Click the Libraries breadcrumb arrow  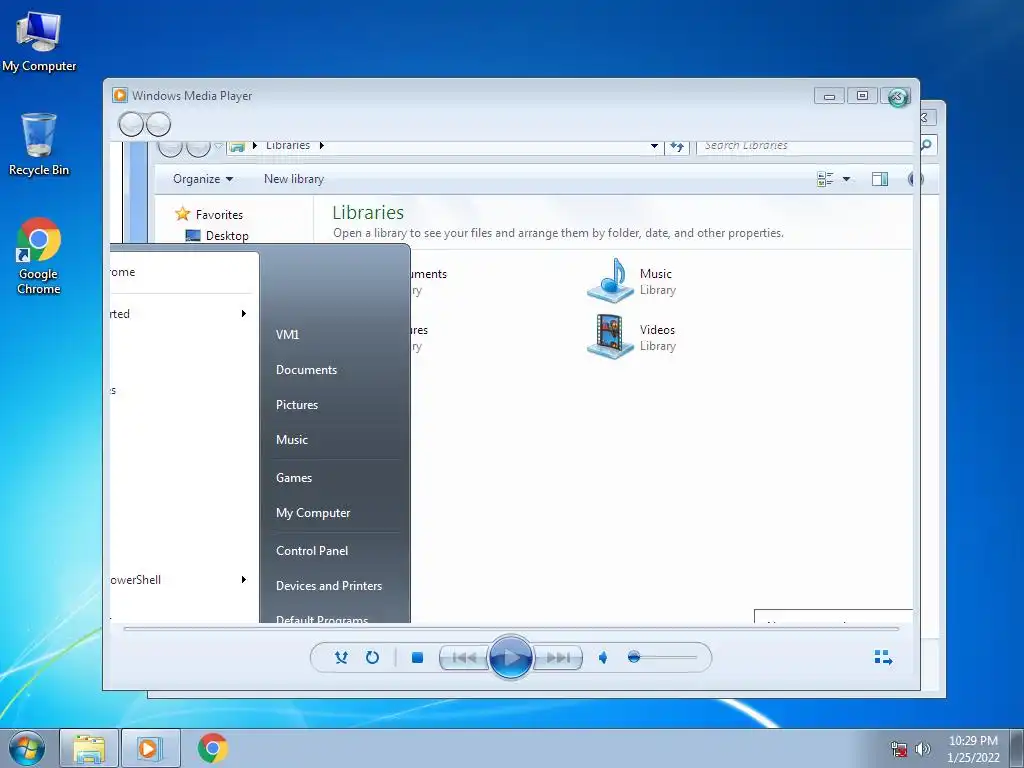pyautogui.click(x=322, y=145)
